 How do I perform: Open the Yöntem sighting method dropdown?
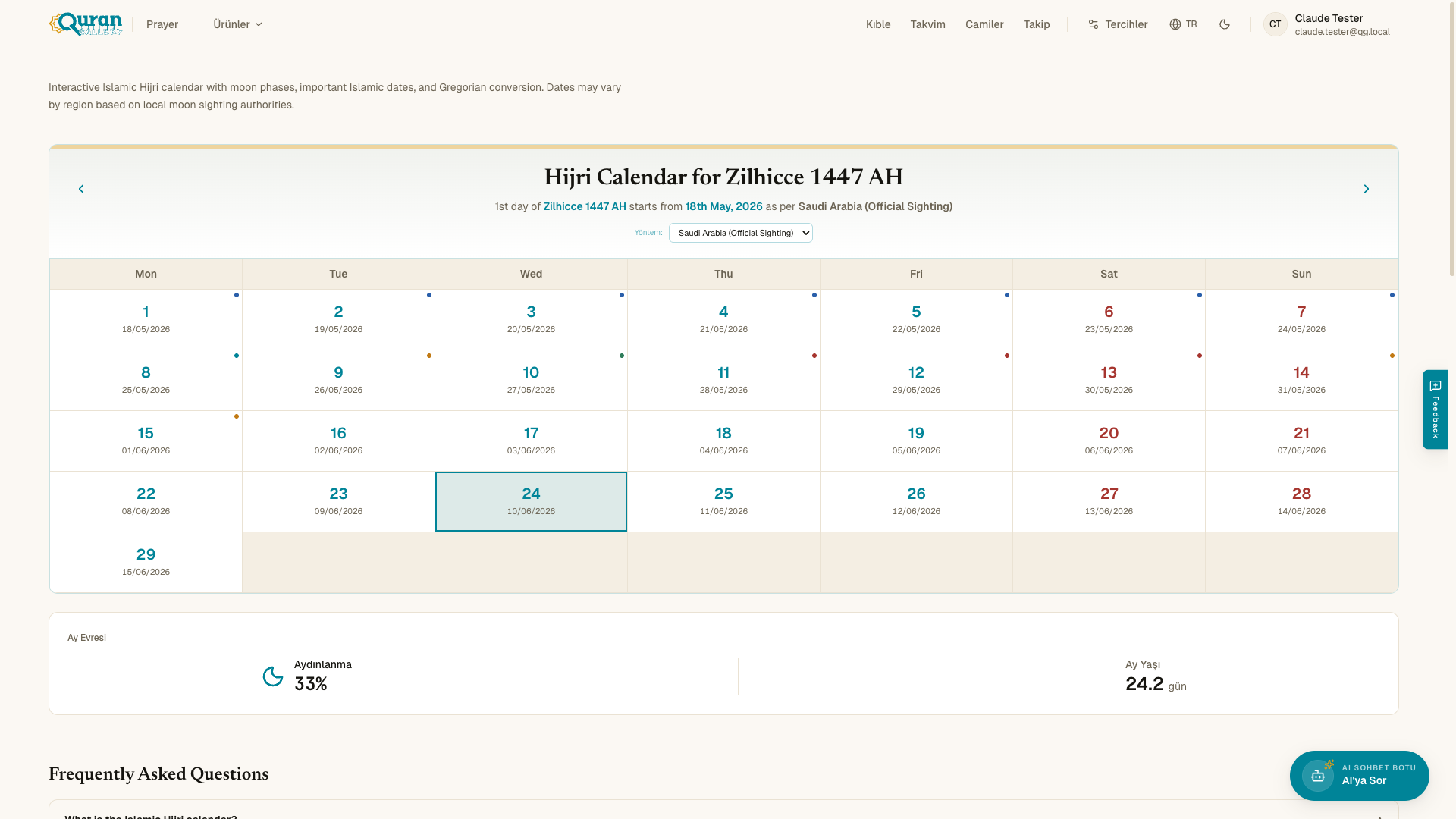[x=741, y=233]
